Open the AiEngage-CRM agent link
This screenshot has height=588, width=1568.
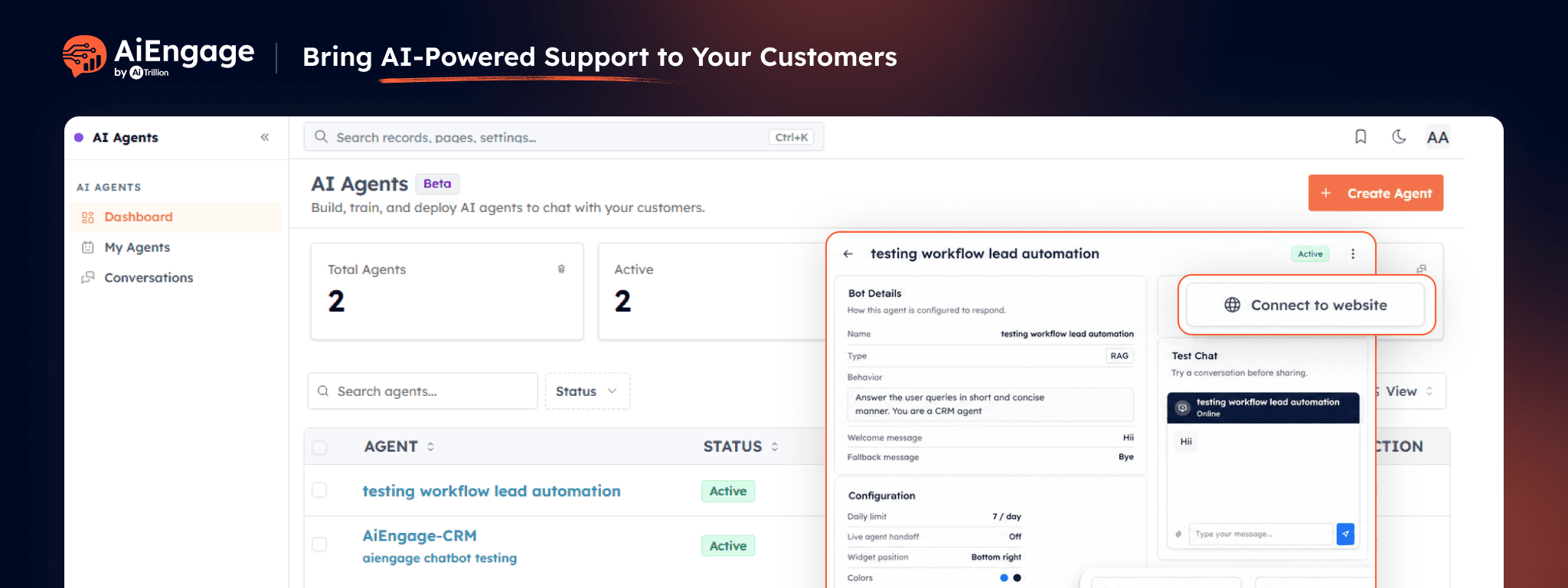tap(420, 536)
